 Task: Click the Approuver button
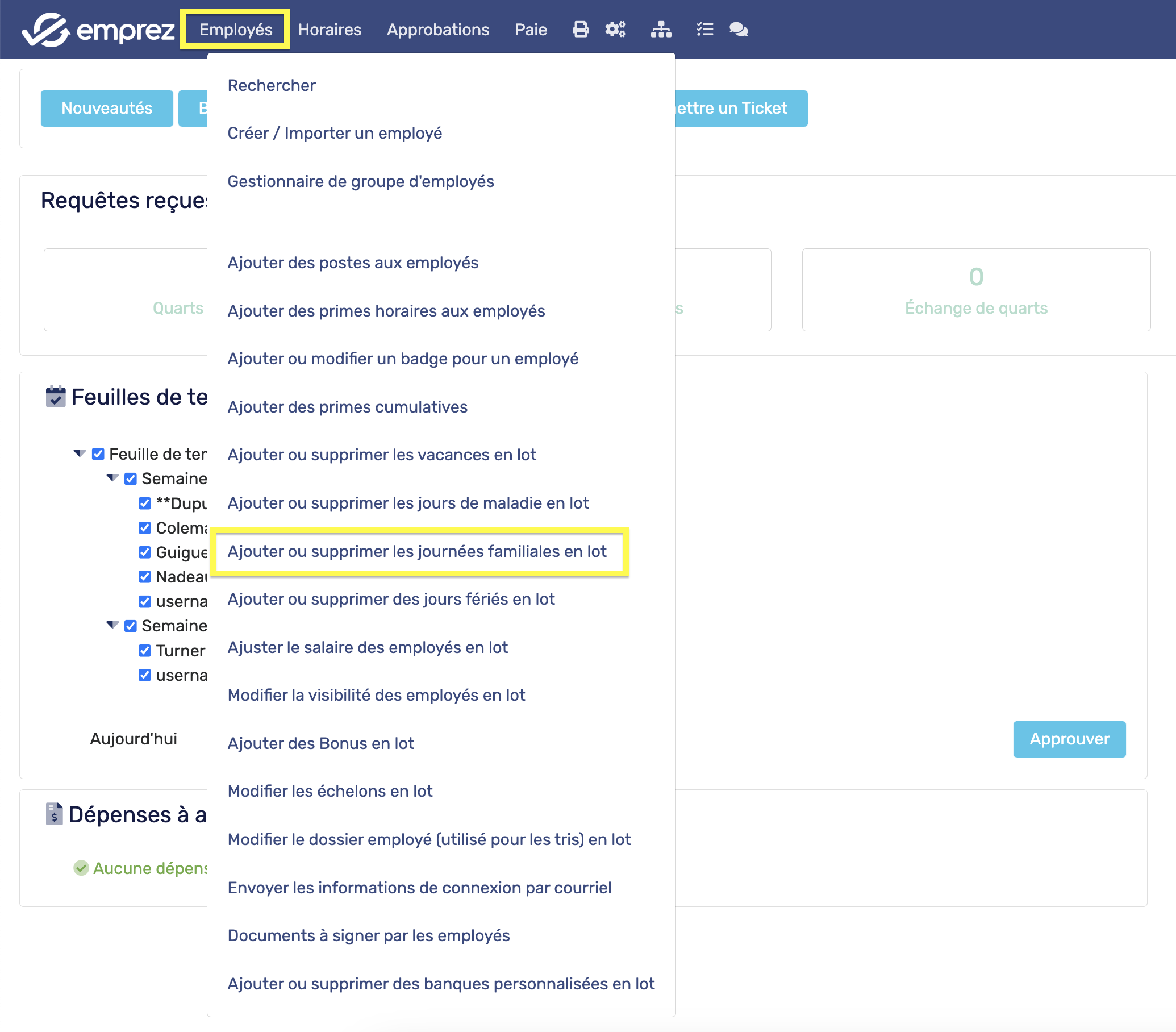coord(1069,738)
